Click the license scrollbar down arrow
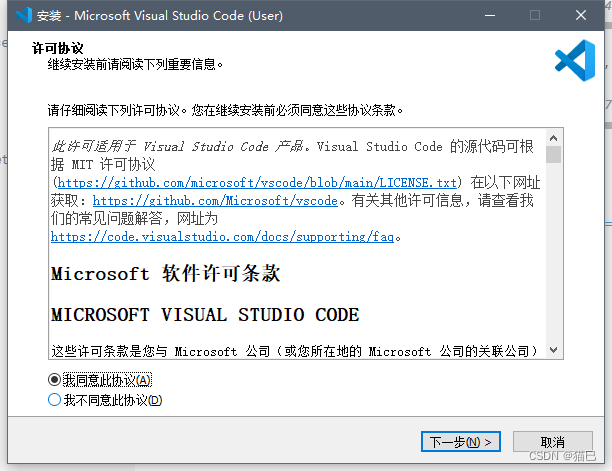Image resolution: width=612 pixels, height=471 pixels. tap(553, 350)
